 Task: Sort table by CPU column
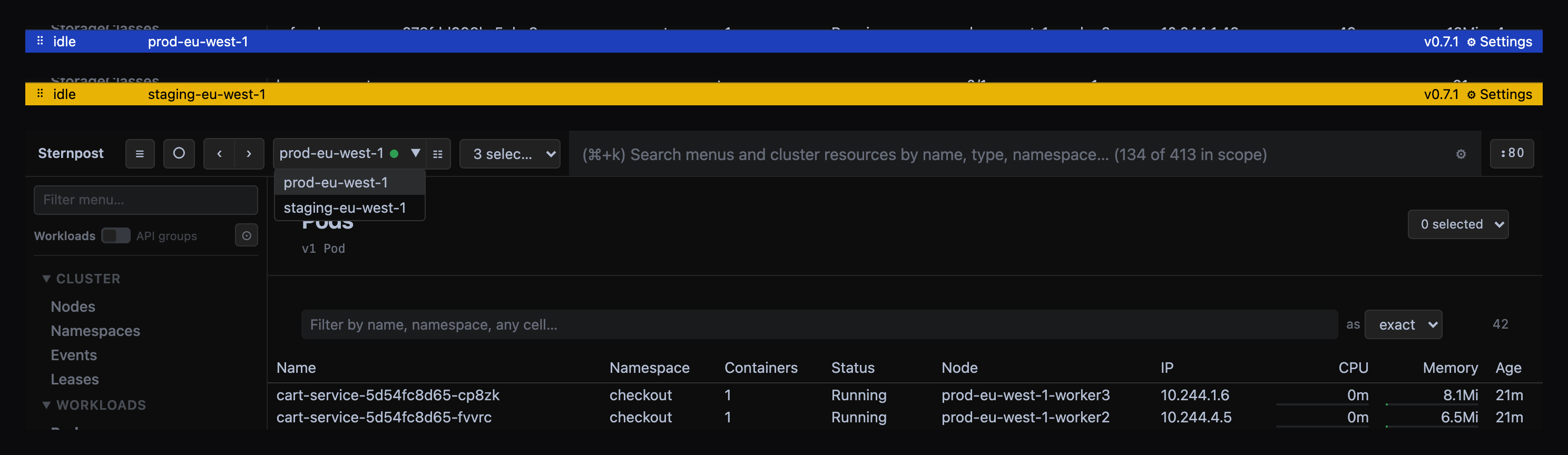[1353, 368]
